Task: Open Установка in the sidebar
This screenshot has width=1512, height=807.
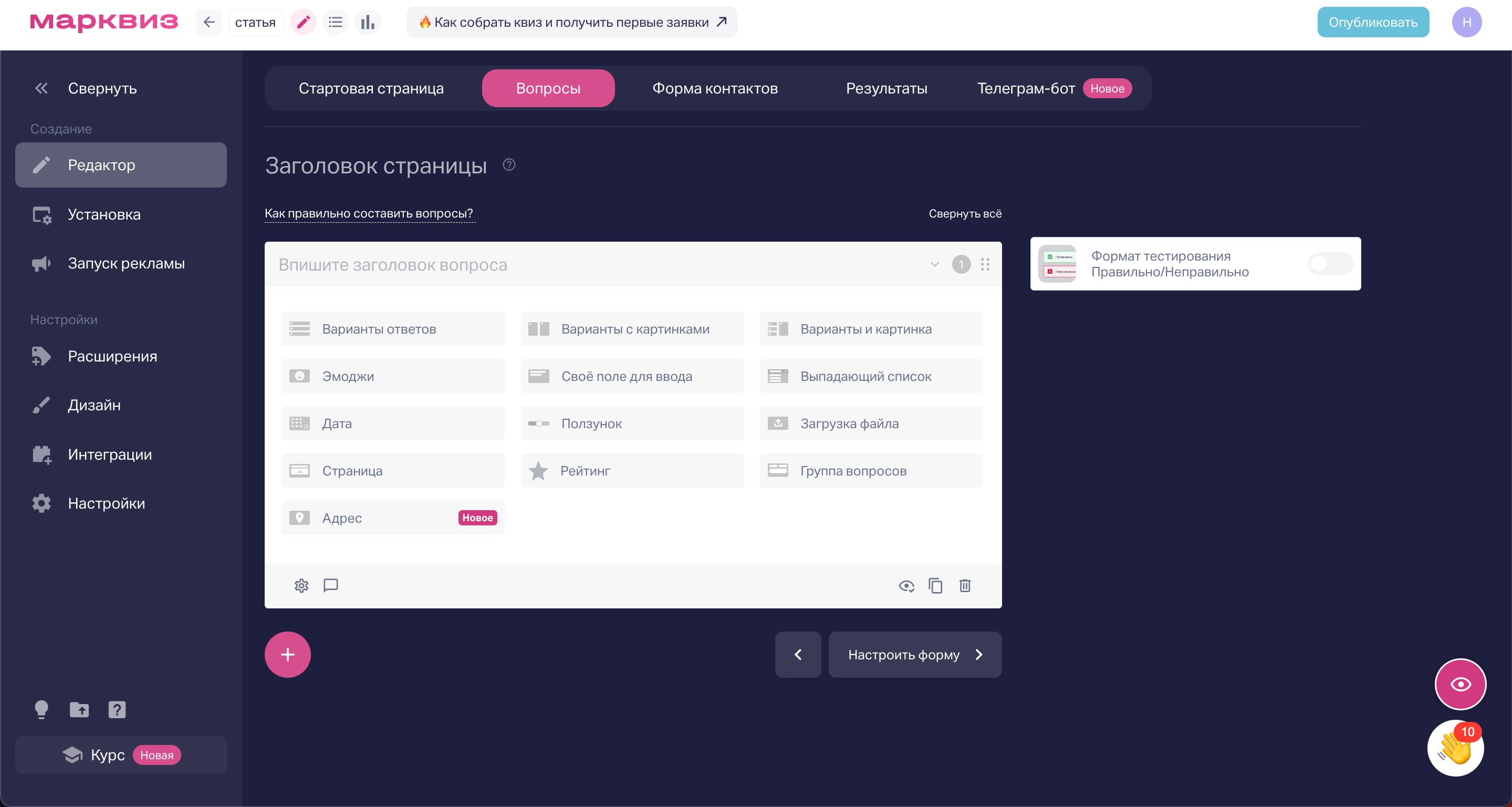Action: (x=121, y=214)
